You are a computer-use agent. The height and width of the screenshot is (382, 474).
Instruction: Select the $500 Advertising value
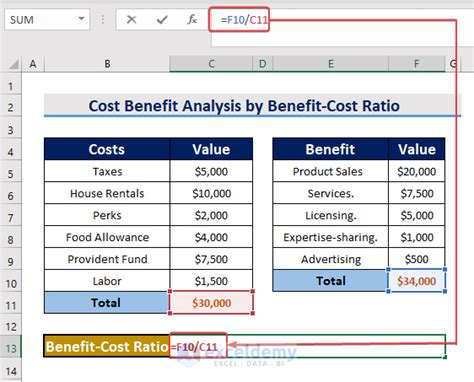pyautogui.click(x=417, y=259)
